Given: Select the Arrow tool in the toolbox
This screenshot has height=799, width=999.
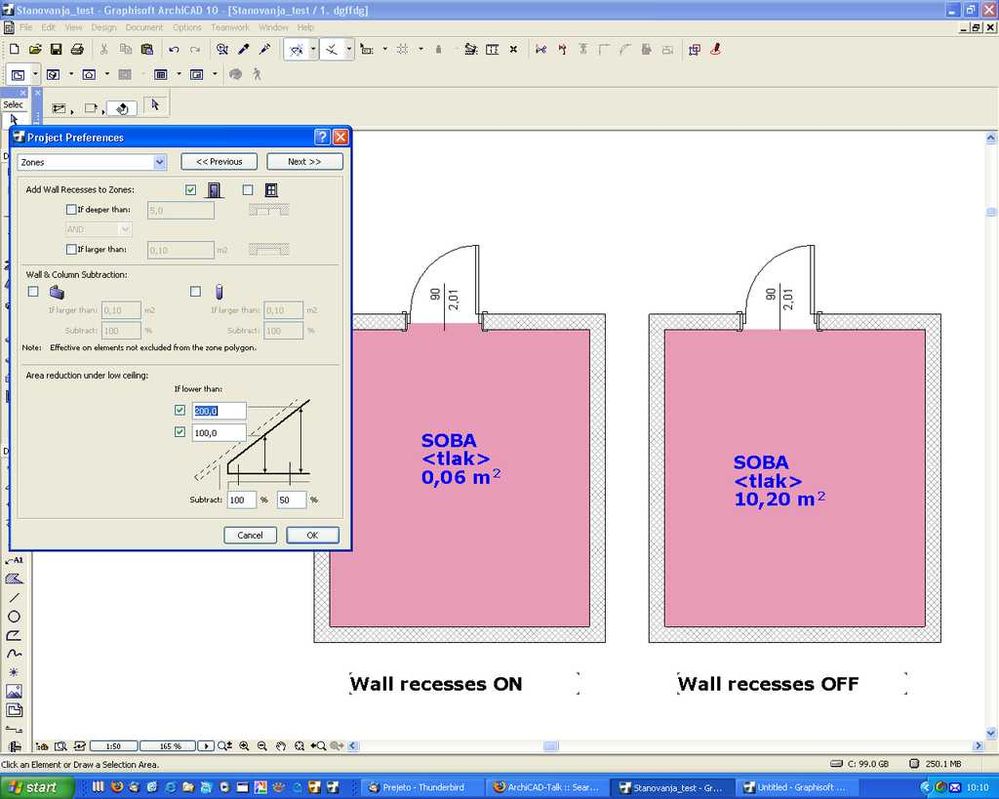Looking at the screenshot, I should [13, 120].
